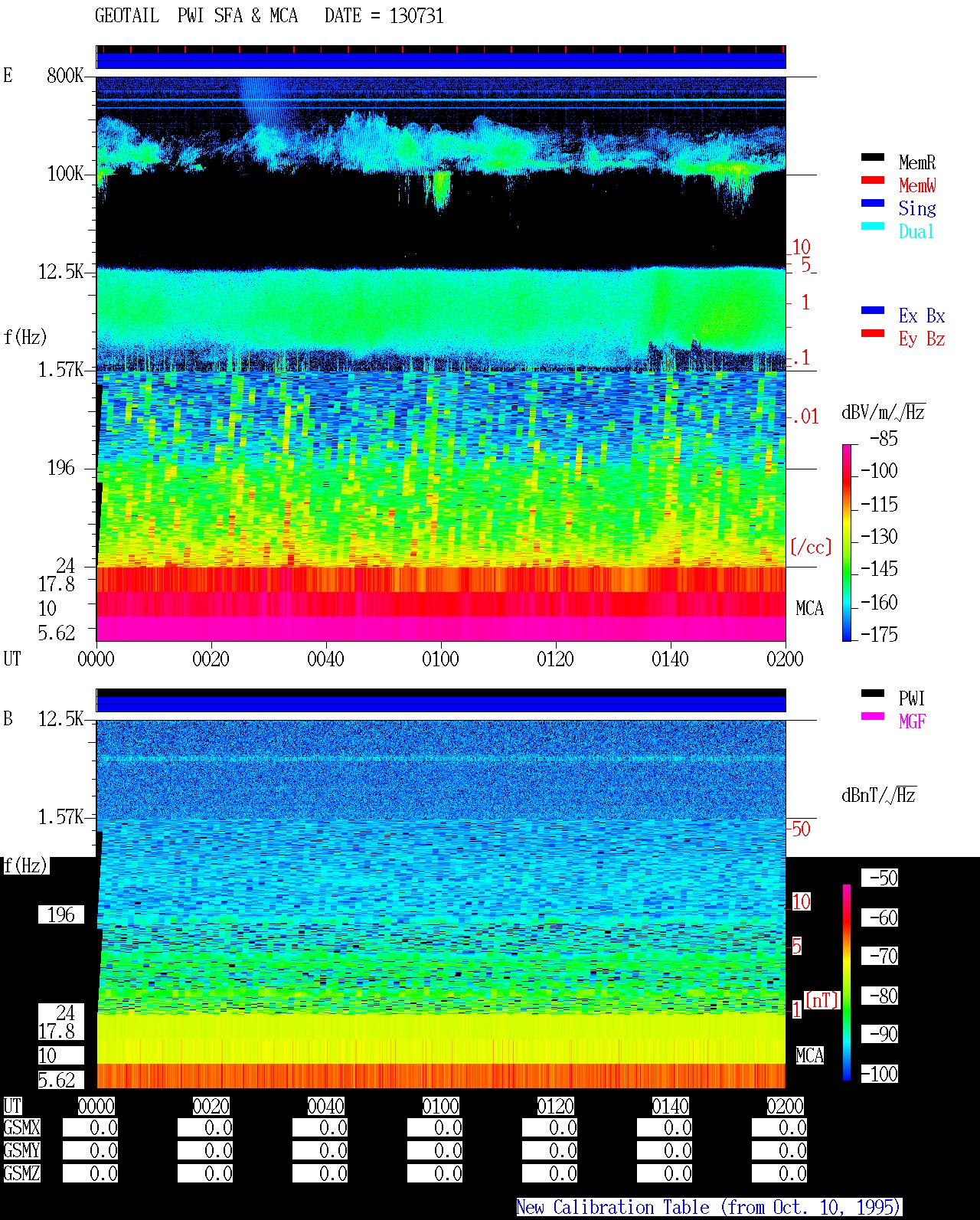Click the "0140" column header in the GSM table
The height and width of the screenshot is (1220, 980).
click(x=670, y=1106)
